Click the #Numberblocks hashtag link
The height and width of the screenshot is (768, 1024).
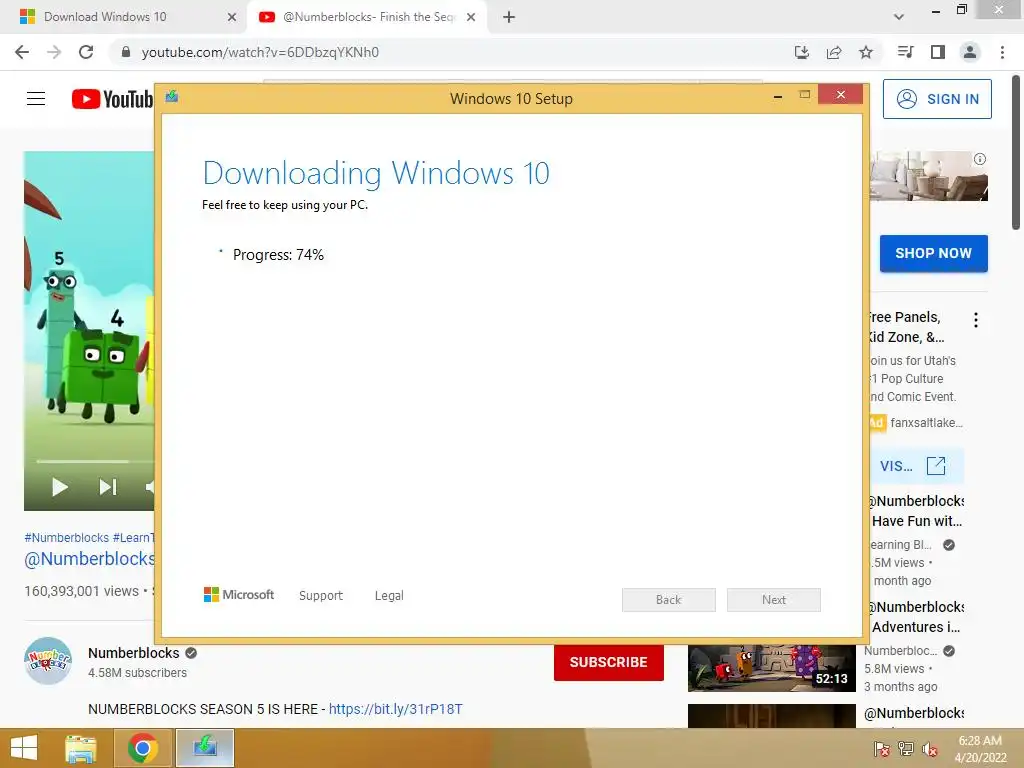[67, 537]
